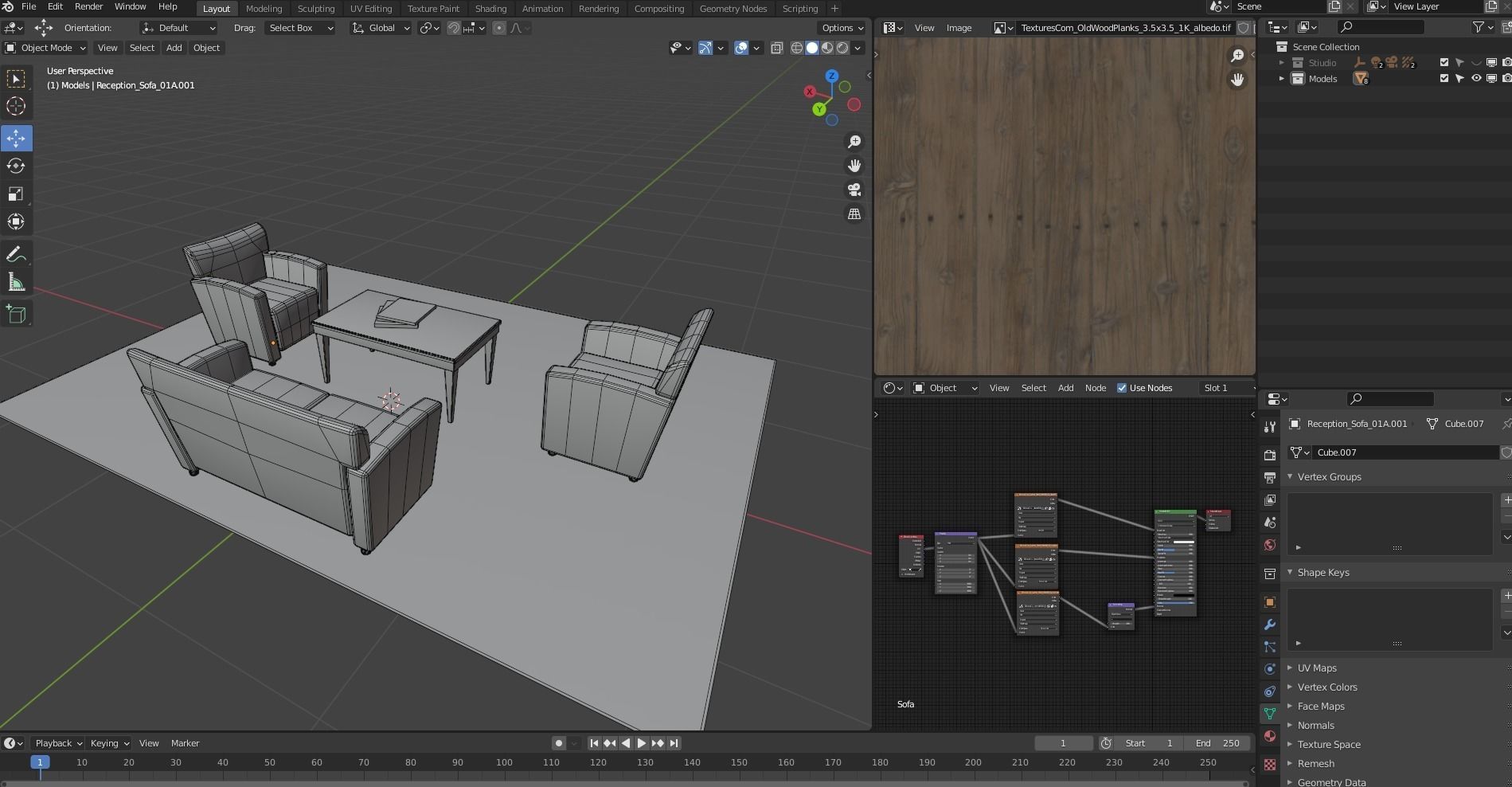
Task: Click the End frame field
Action: tap(1217, 743)
